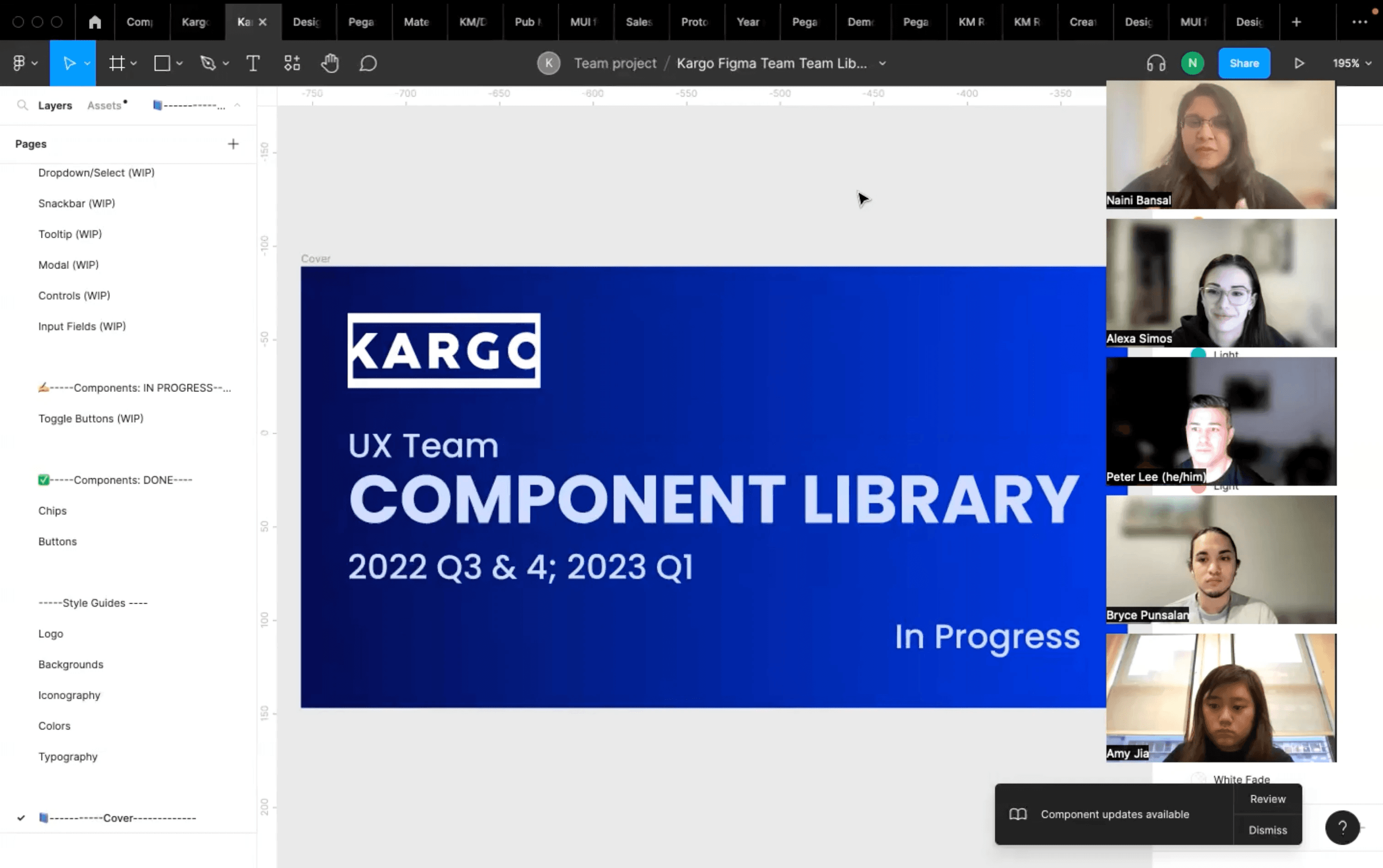Select the Move tool
The image size is (1383, 868).
(69, 63)
